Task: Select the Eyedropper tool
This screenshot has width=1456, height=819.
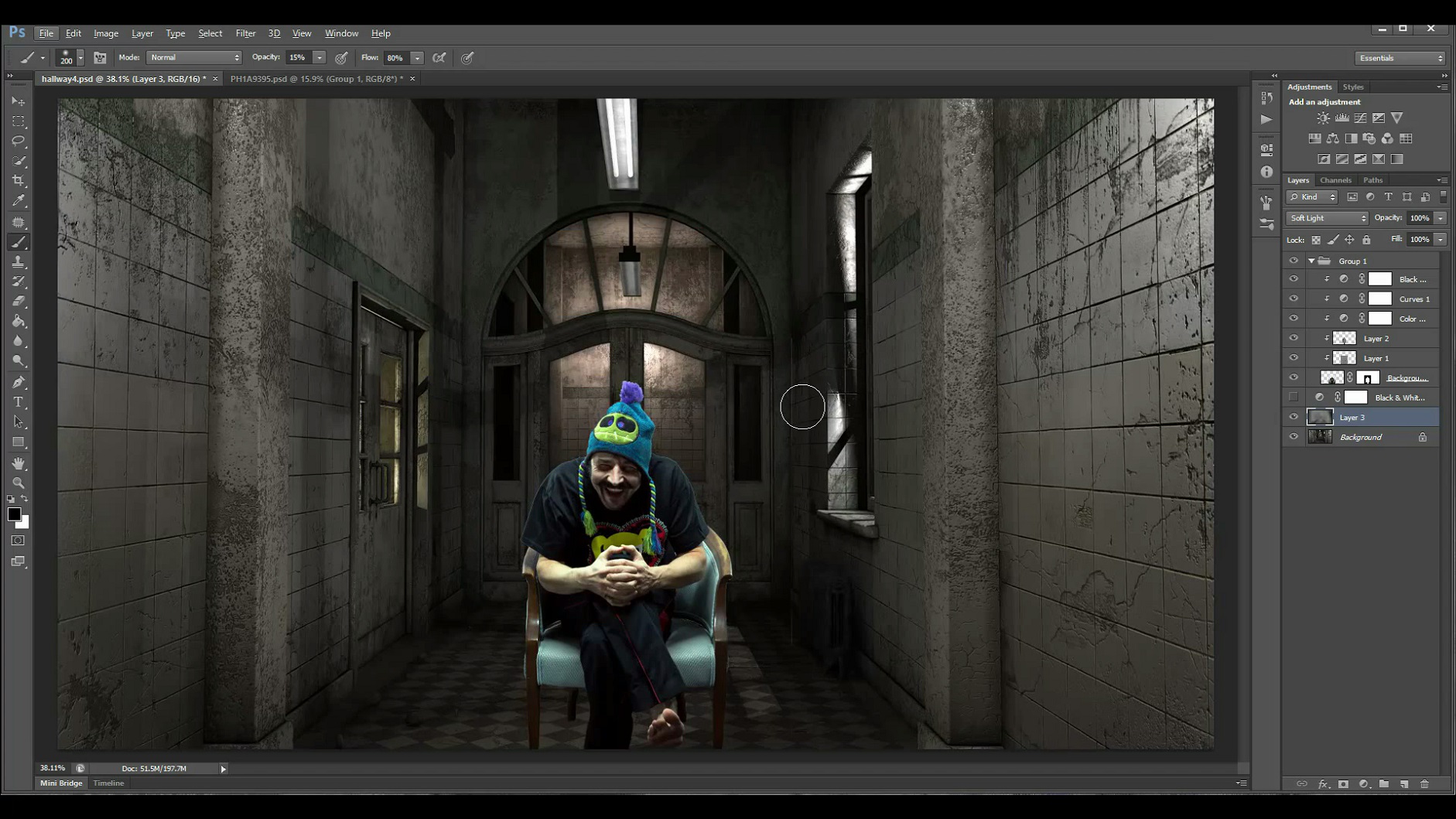Action: click(x=19, y=200)
